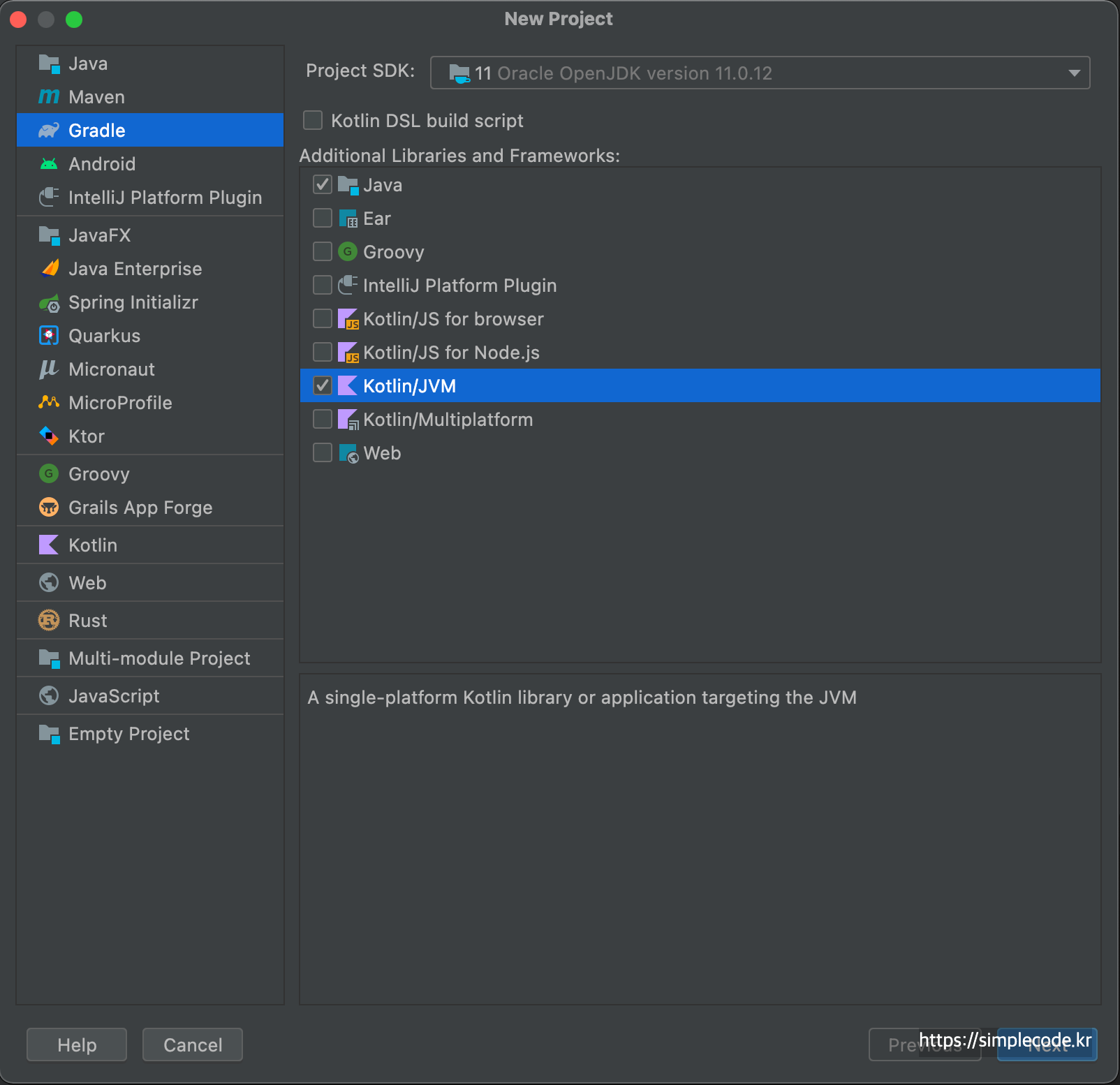This screenshot has height=1085, width=1120.
Task: Select Empty Project type
Action: pos(150,734)
